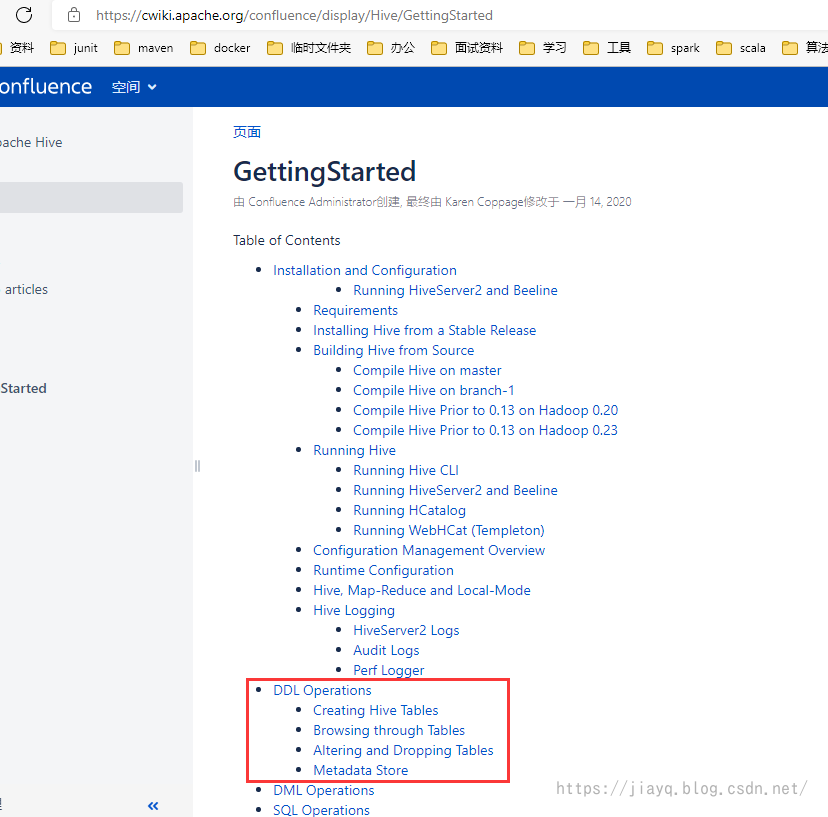The width and height of the screenshot is (828, 817).
Task: Click the browser reload icon
Action: [24, 15]
